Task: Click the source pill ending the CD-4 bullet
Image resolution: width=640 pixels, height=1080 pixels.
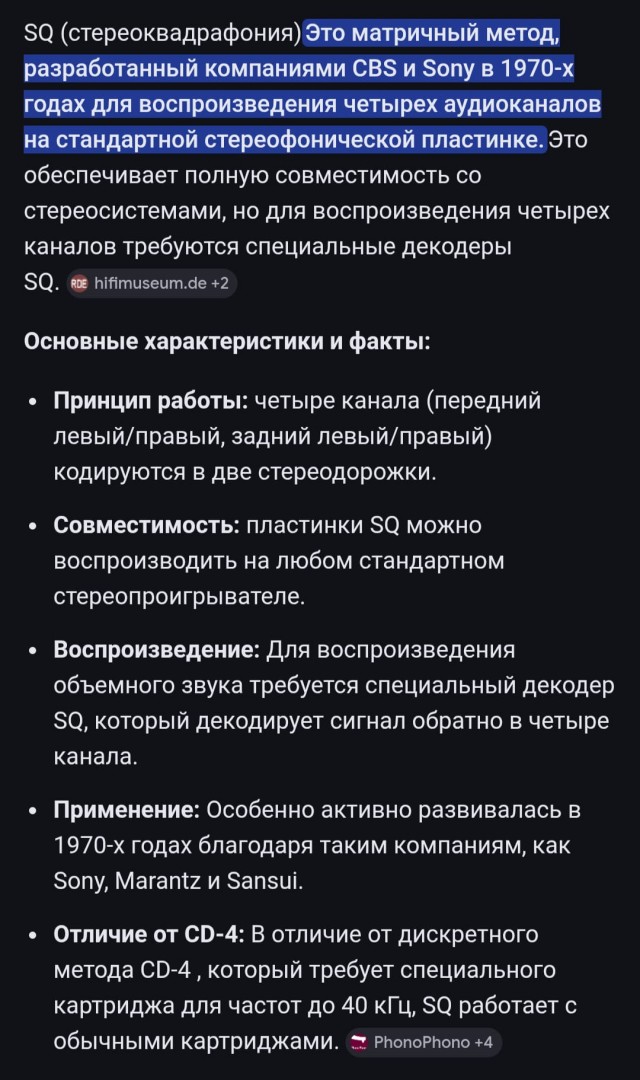Action: [425, 1043]
